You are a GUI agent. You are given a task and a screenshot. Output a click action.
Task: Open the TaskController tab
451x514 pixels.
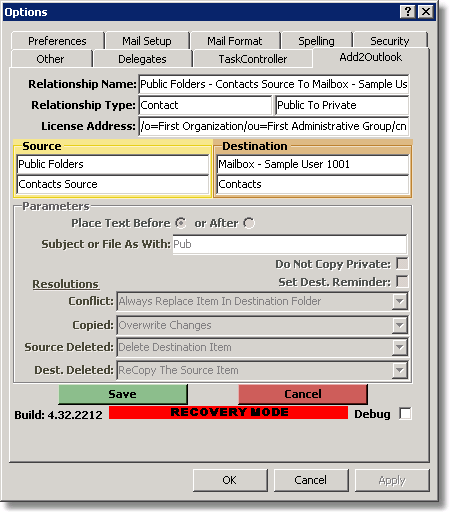pos(253,59)
